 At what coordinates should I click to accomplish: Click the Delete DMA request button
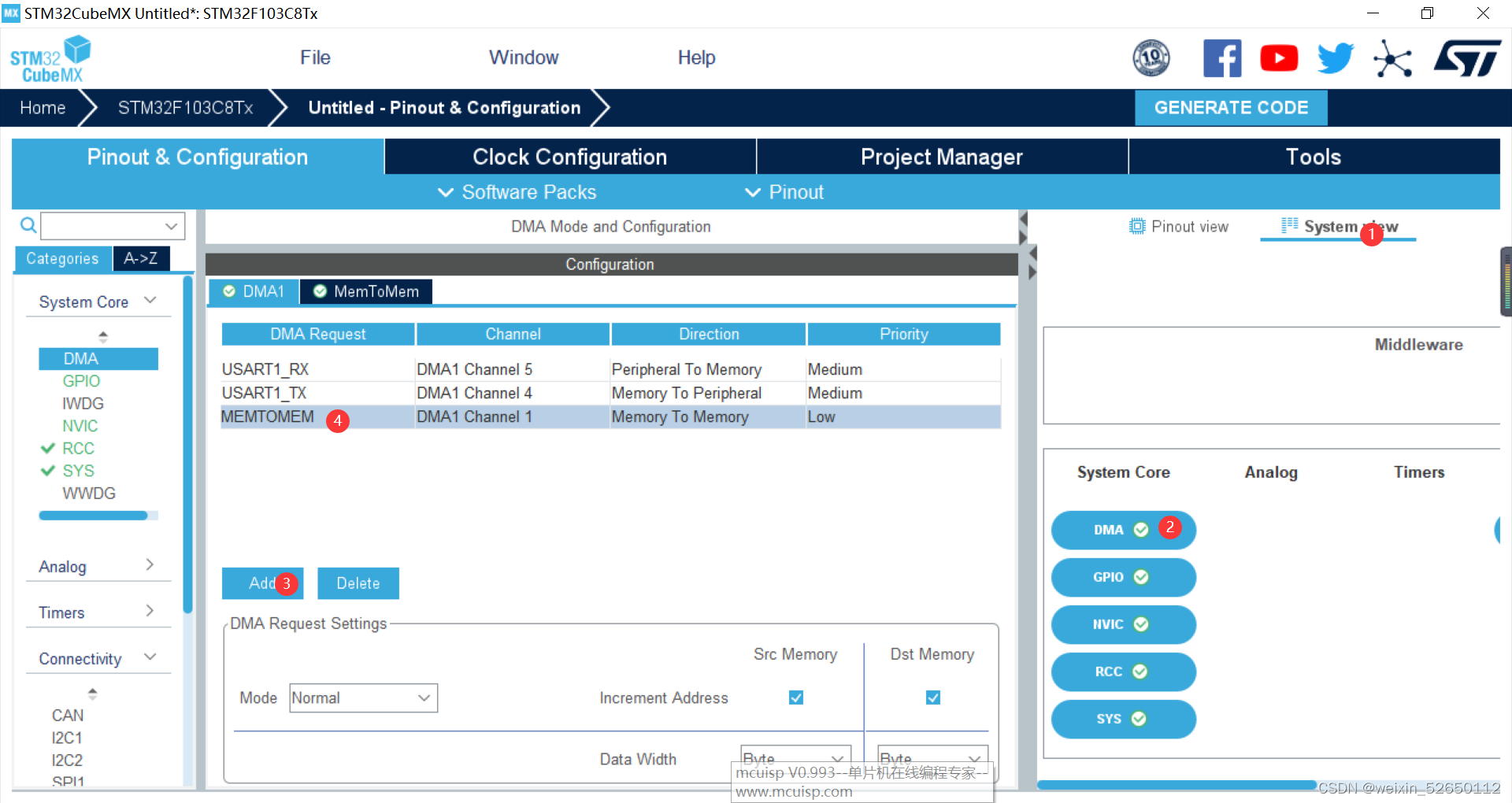(x=358, y=583)
